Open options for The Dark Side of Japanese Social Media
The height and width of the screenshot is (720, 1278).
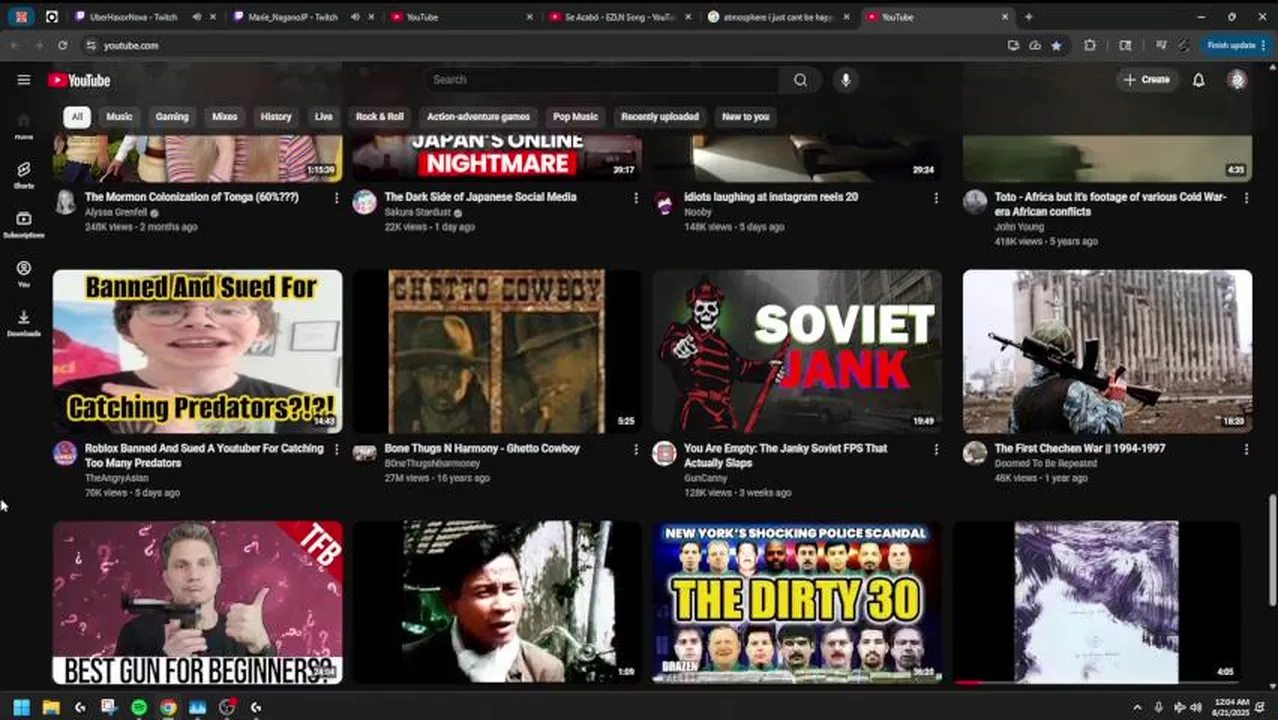pos(636,198)
